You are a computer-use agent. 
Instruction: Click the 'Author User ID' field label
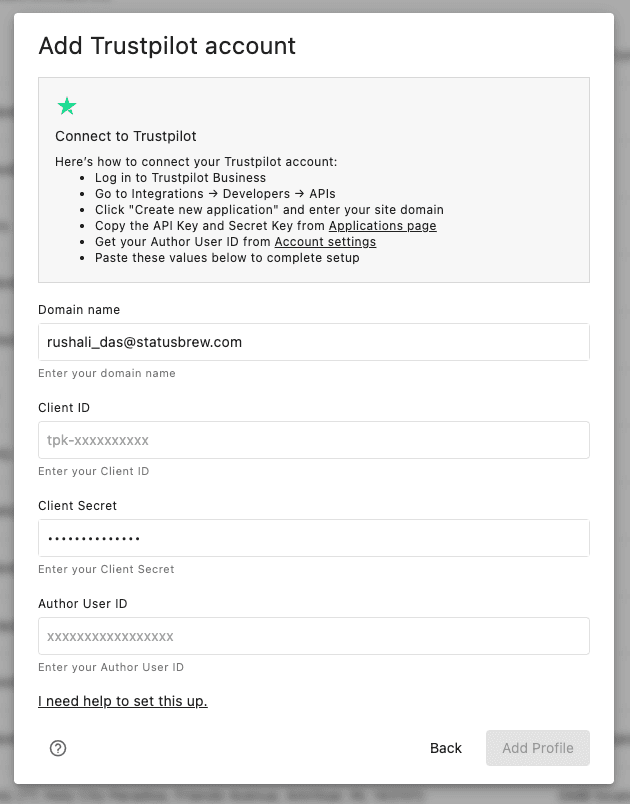[x=83, y=604]
